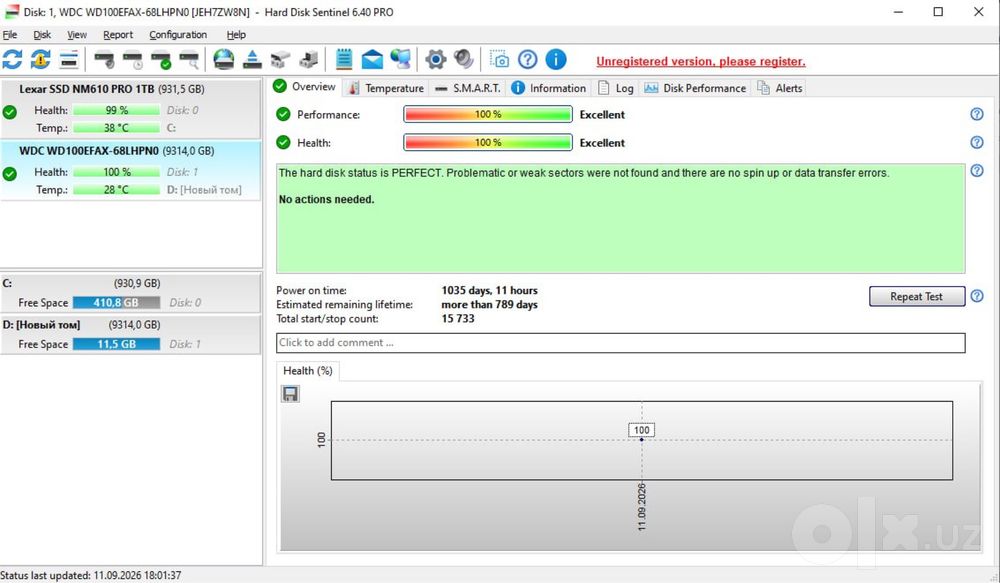This screenshot has height=583, width=1000.
Task: Click the blue info about icon
Action: pyautogui.click(x=555, y=59)
